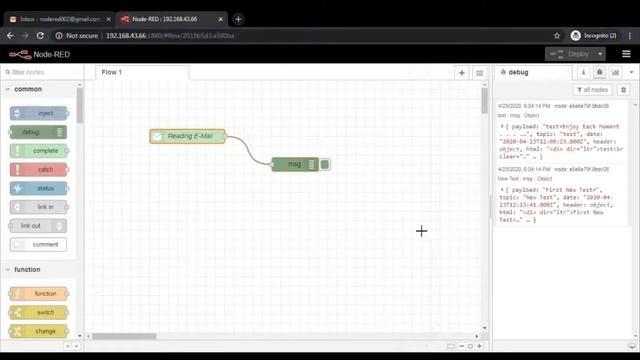Select the link in node in palette

[x=39, y=207]
